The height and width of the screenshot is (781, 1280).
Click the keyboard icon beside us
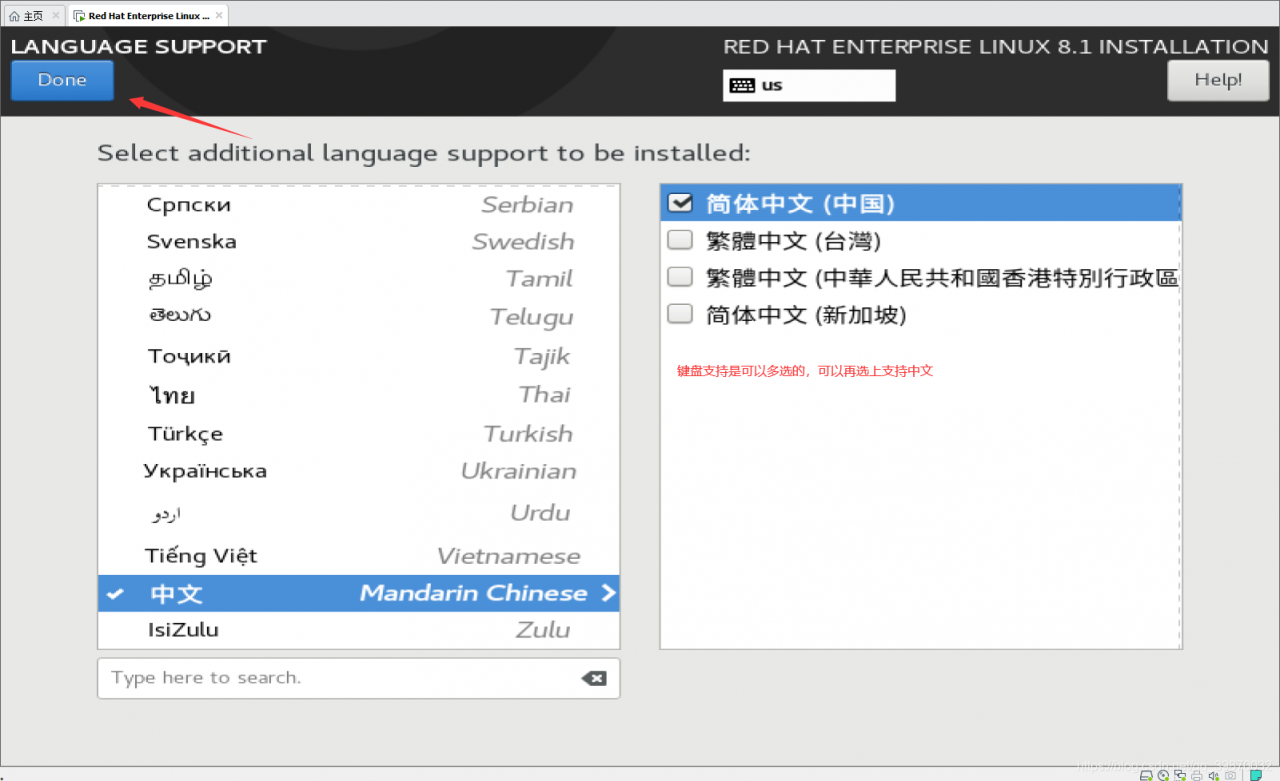click(x=742, y=85)
